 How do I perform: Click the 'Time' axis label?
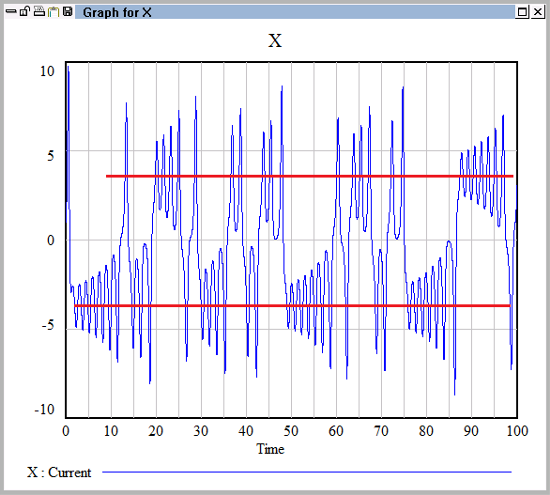coord(270,449)
